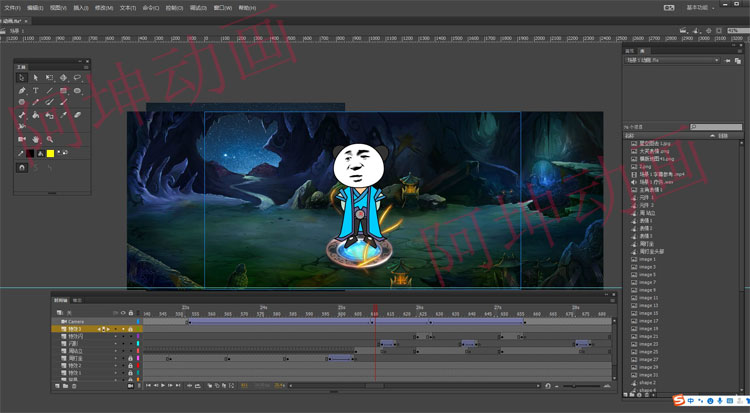Select the Rectangle tool
750x413 pixels.
63,90
